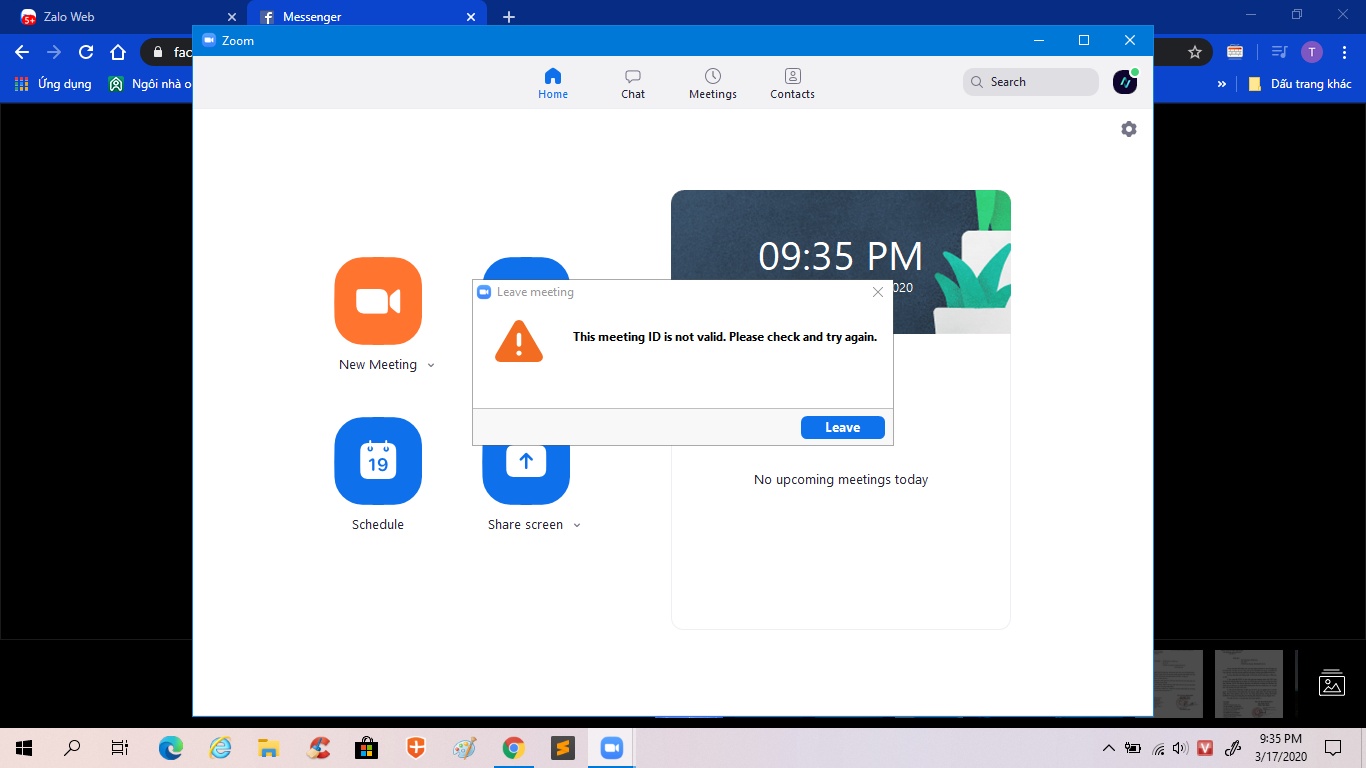Open the Wi-Fi network tray icon
This screenshot has height=768, width=1366.
(1158, 747)
